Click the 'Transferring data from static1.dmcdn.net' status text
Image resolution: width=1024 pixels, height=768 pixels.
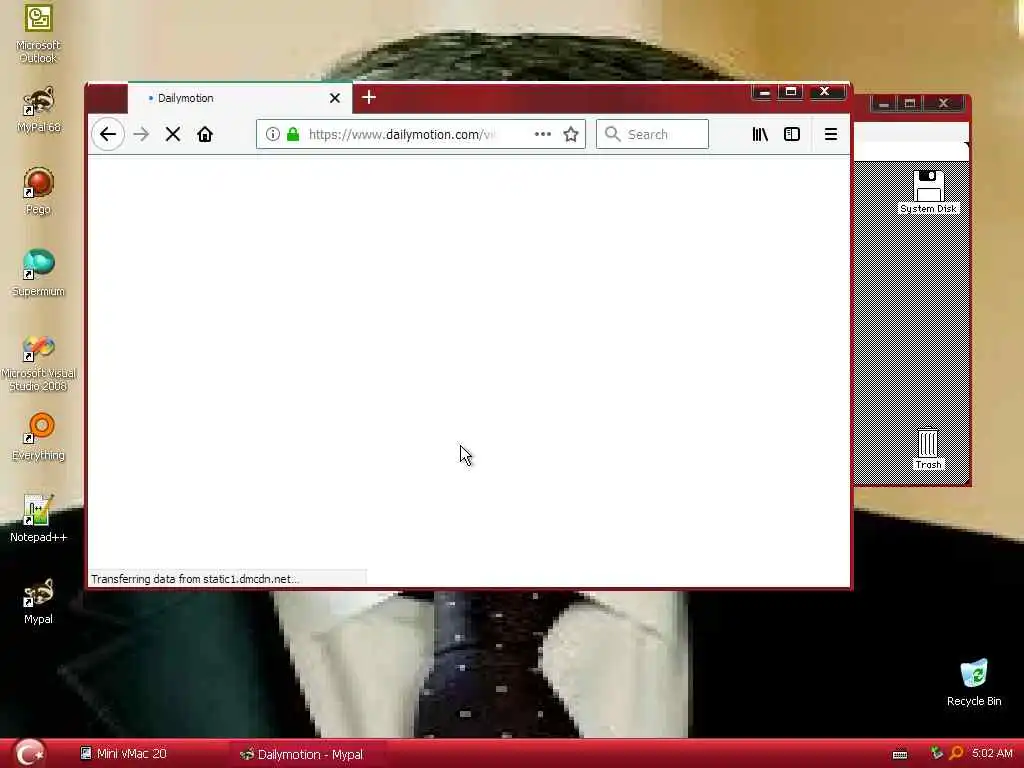(195, 579)
